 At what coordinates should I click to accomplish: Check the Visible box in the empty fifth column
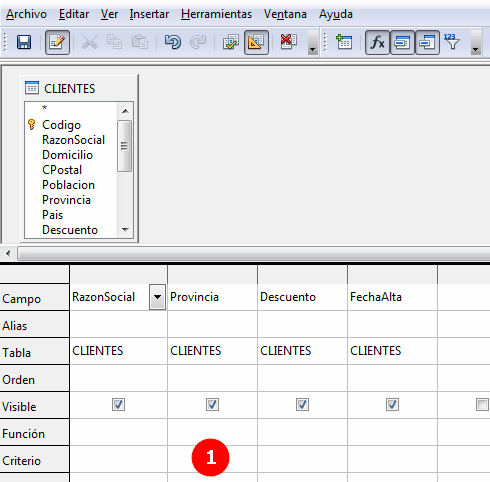pyautogui.click(x=482, y=405)
